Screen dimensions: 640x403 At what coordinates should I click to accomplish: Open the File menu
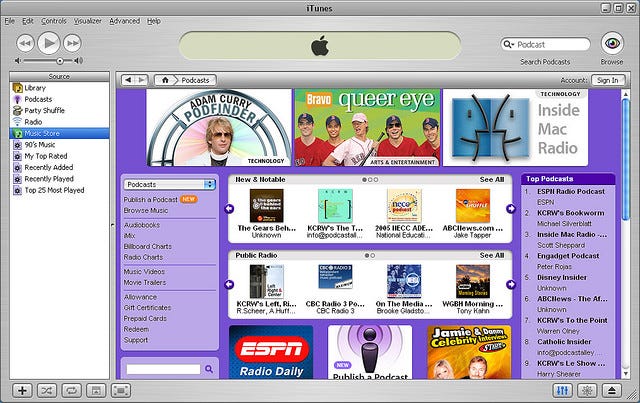(10, 21)
